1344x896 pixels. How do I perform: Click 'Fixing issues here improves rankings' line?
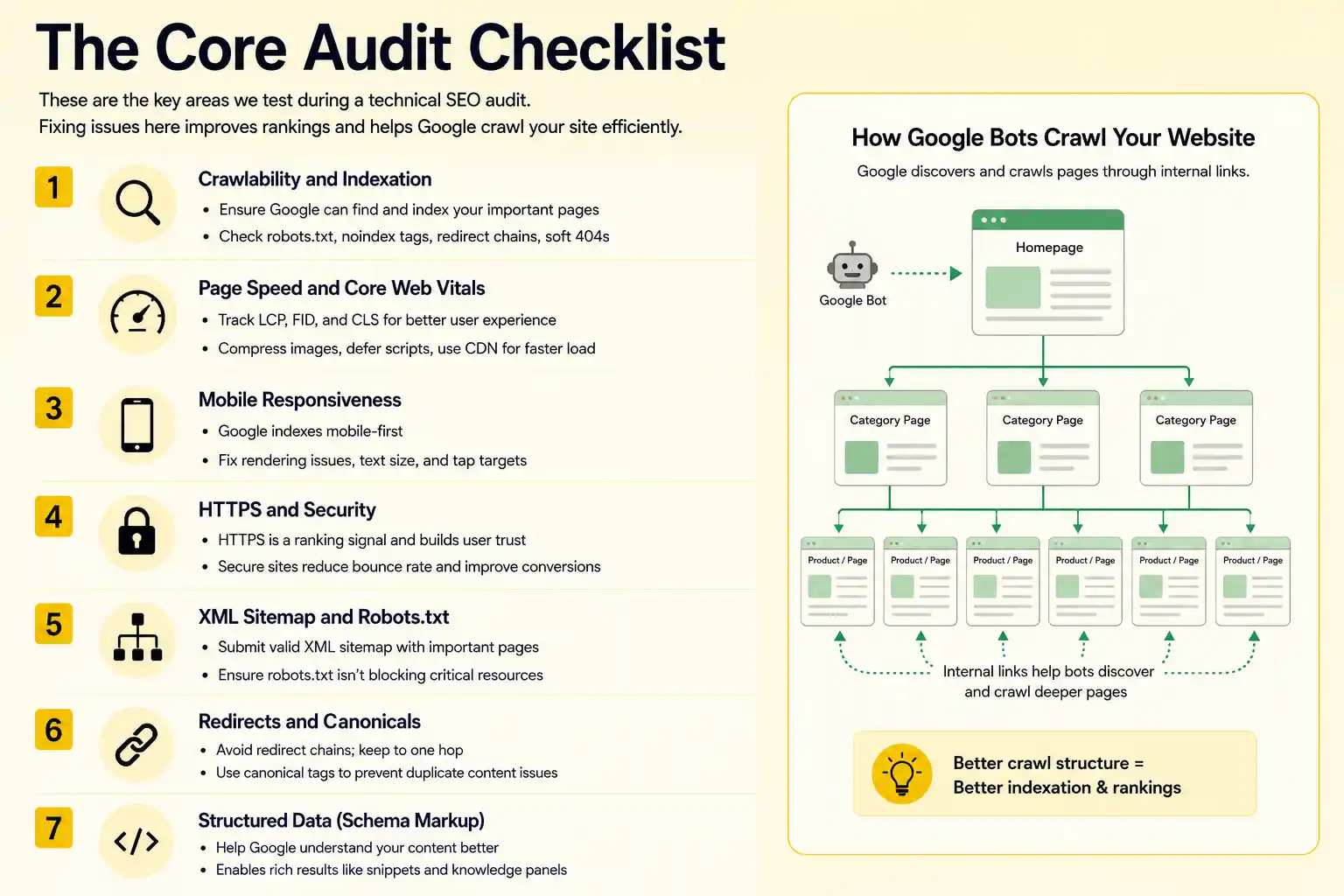point(360,127)
